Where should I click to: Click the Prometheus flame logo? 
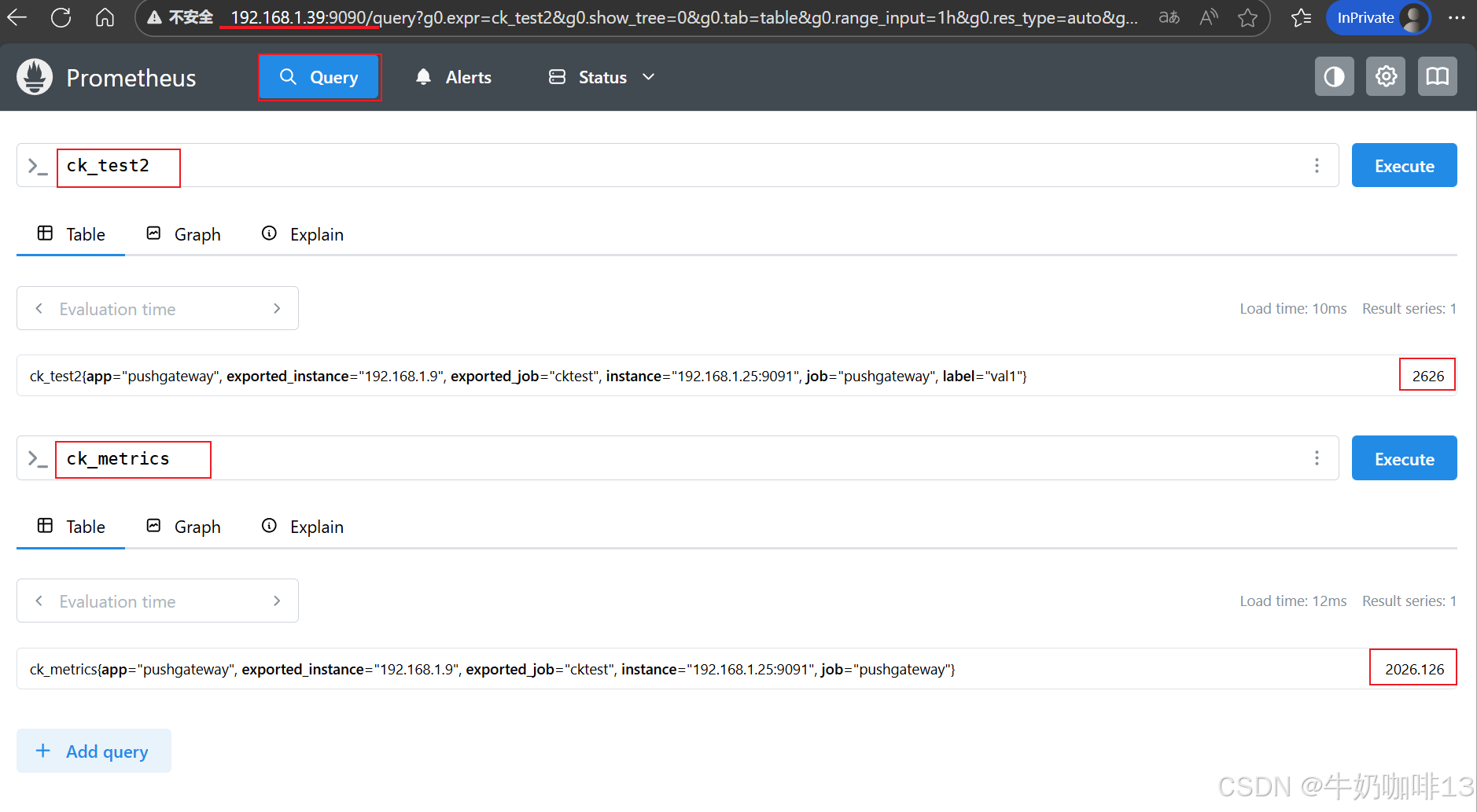click(35, 77)
